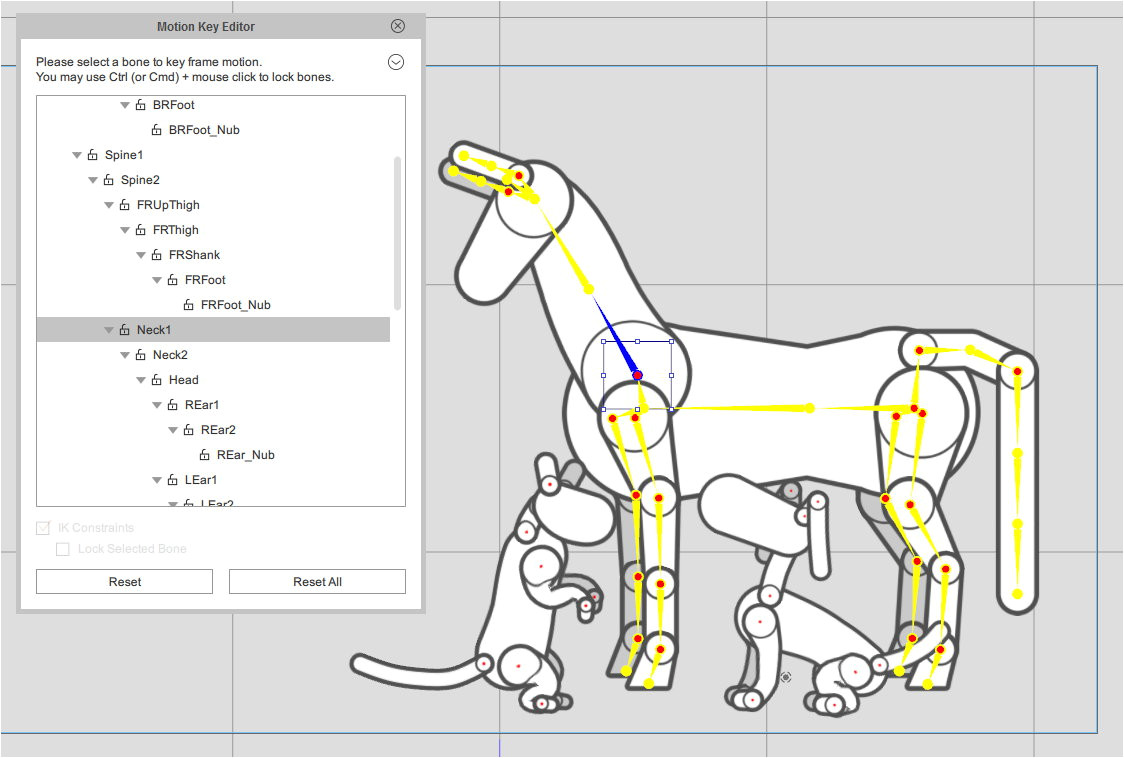Select the REar1 bone entry
The image size is (1124, 758).
click(201, 405)
